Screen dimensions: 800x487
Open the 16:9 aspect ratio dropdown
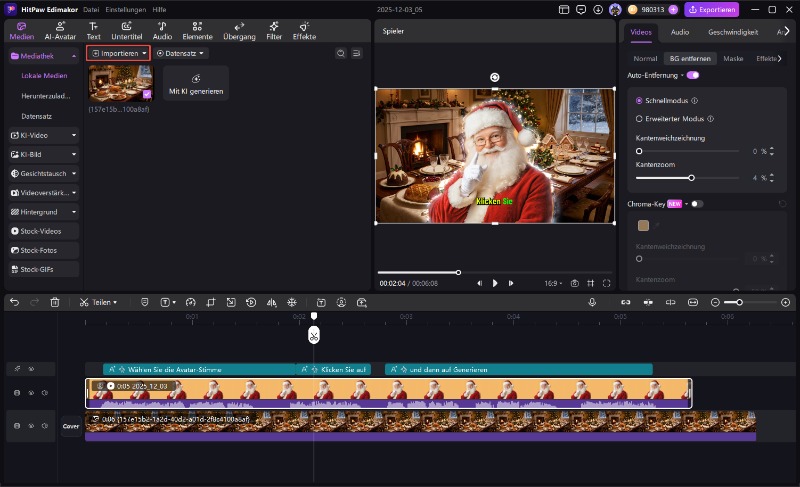pyautogui.click(x=553, y=283)
